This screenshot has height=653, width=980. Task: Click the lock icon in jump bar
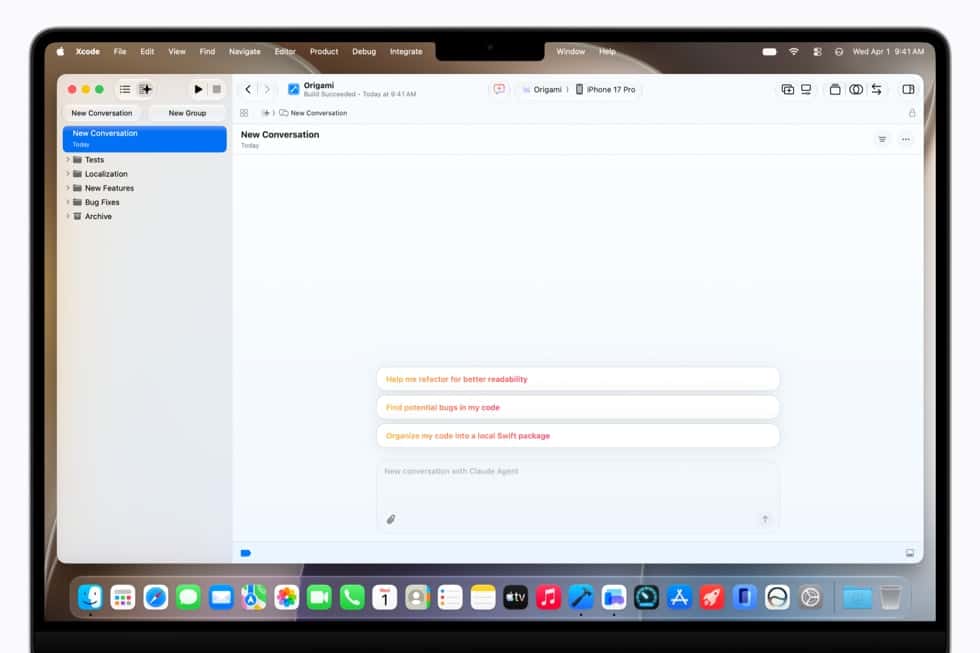click(912, 113)
